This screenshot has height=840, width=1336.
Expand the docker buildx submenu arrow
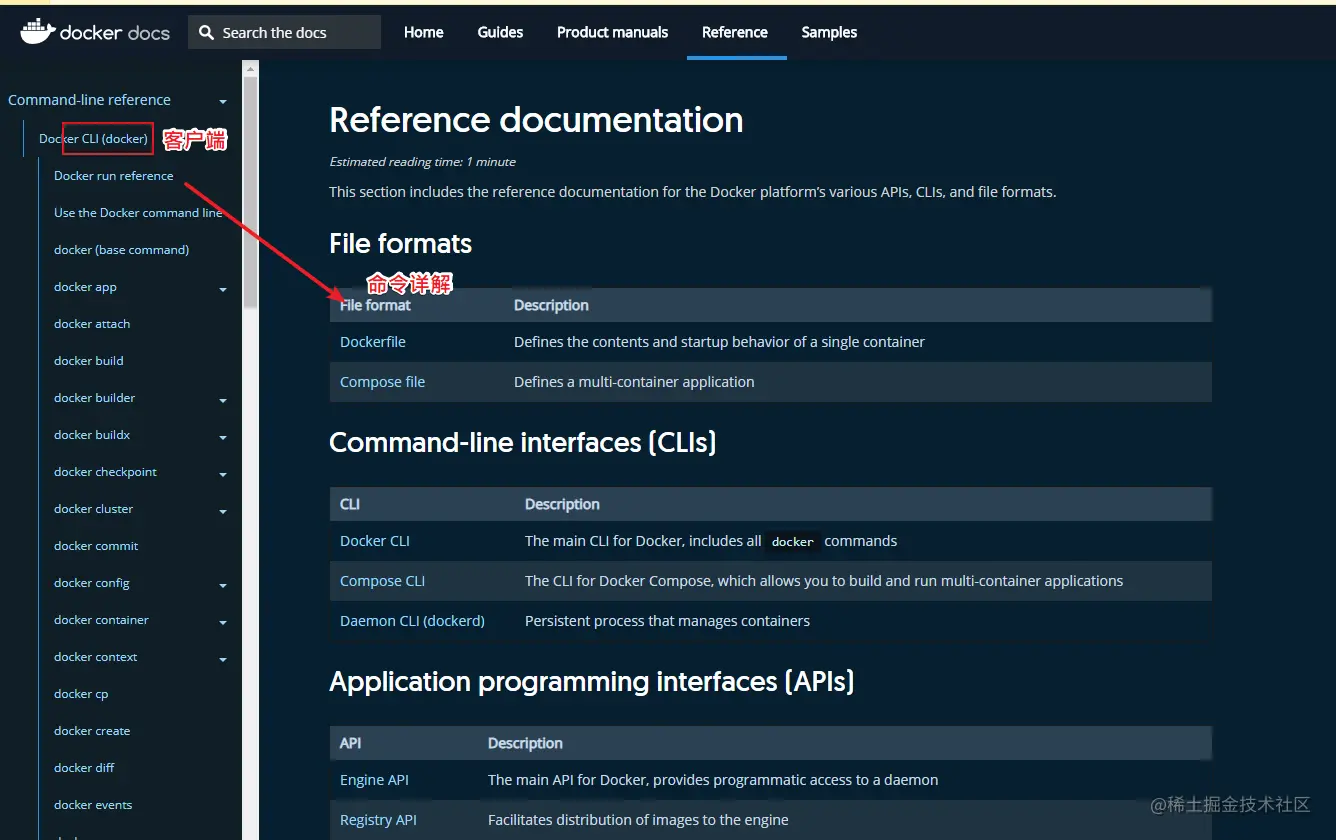223,438
